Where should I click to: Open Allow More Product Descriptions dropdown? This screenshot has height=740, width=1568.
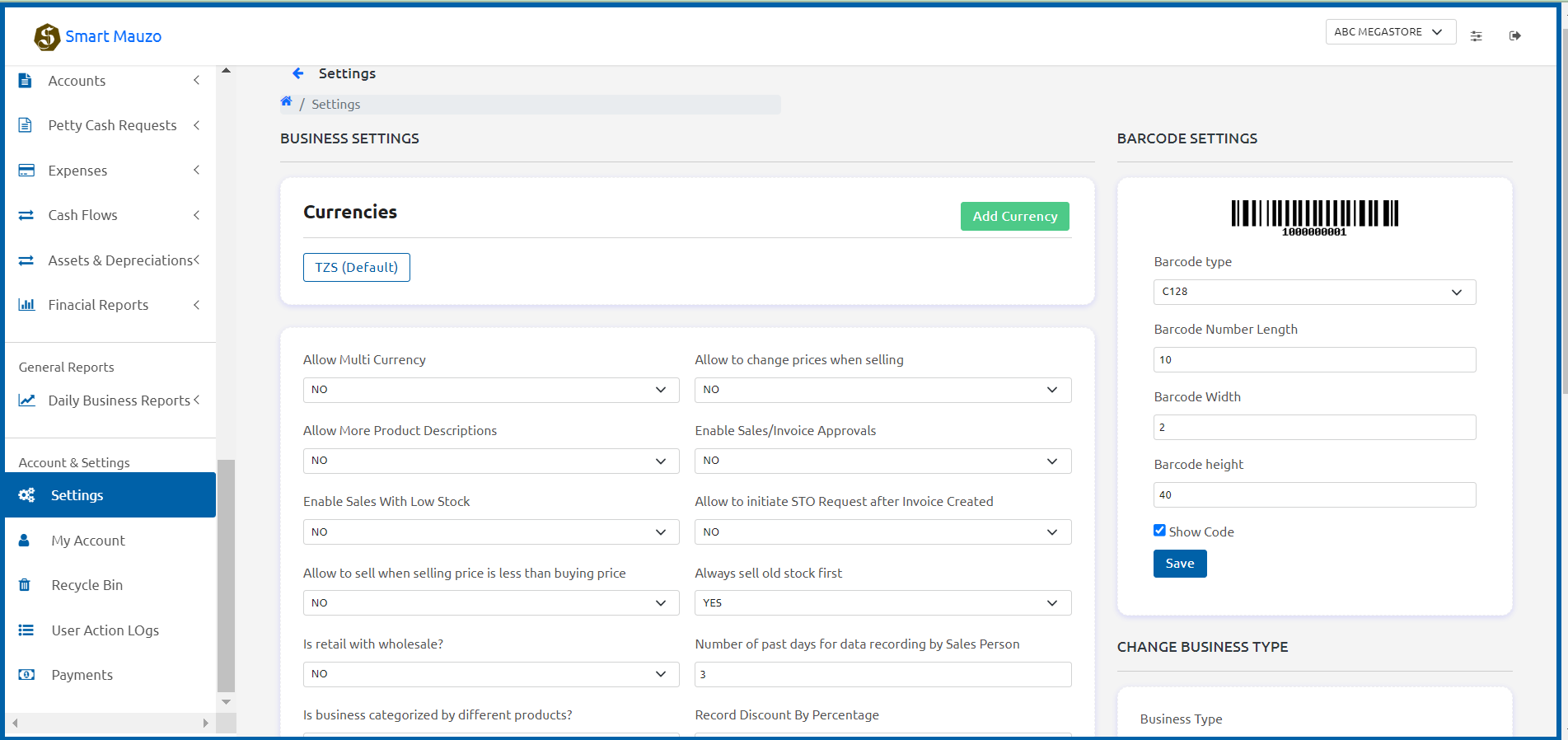point(491,461)
